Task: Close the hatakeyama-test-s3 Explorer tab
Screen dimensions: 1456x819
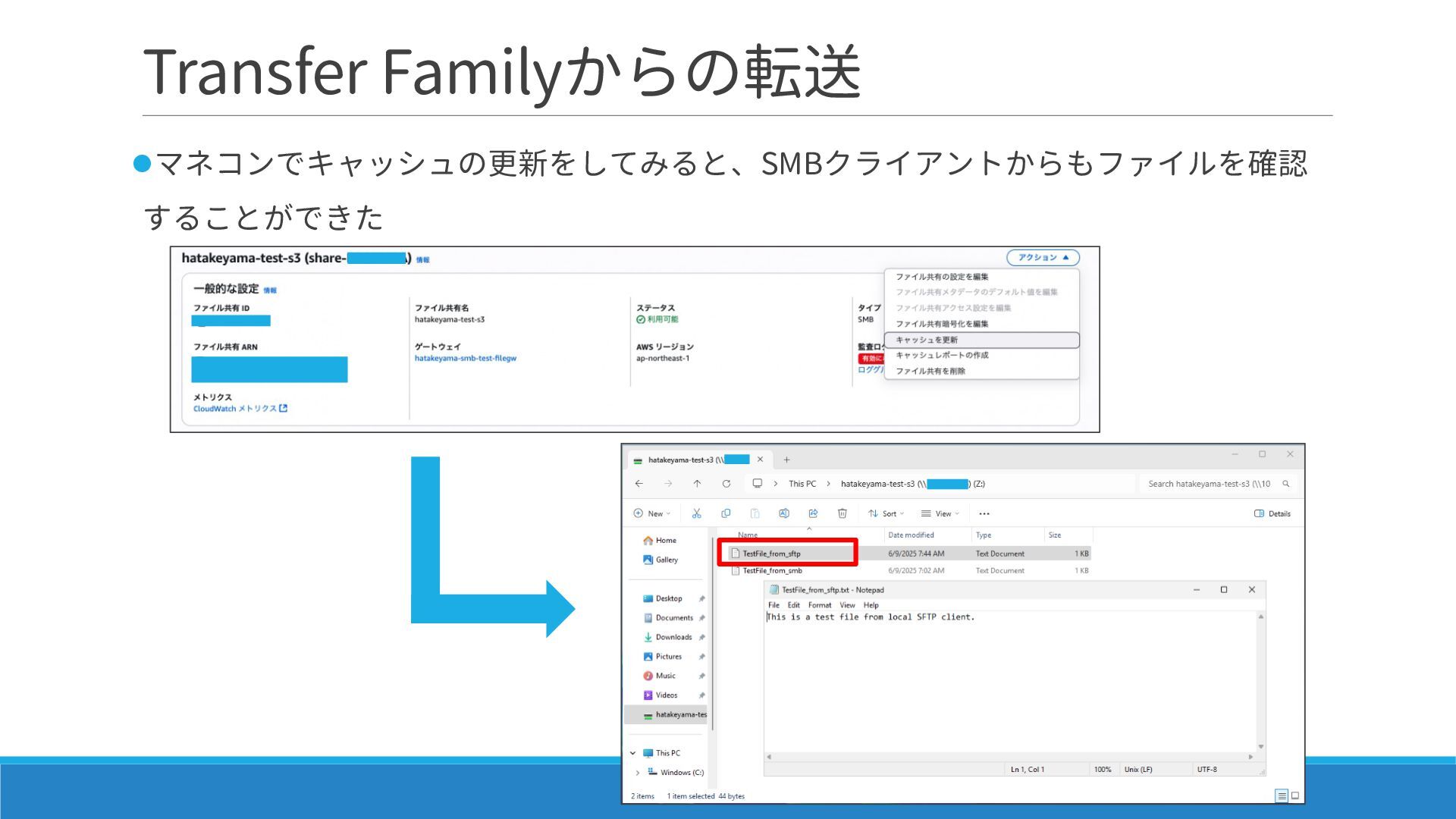Action: (760, 460)
